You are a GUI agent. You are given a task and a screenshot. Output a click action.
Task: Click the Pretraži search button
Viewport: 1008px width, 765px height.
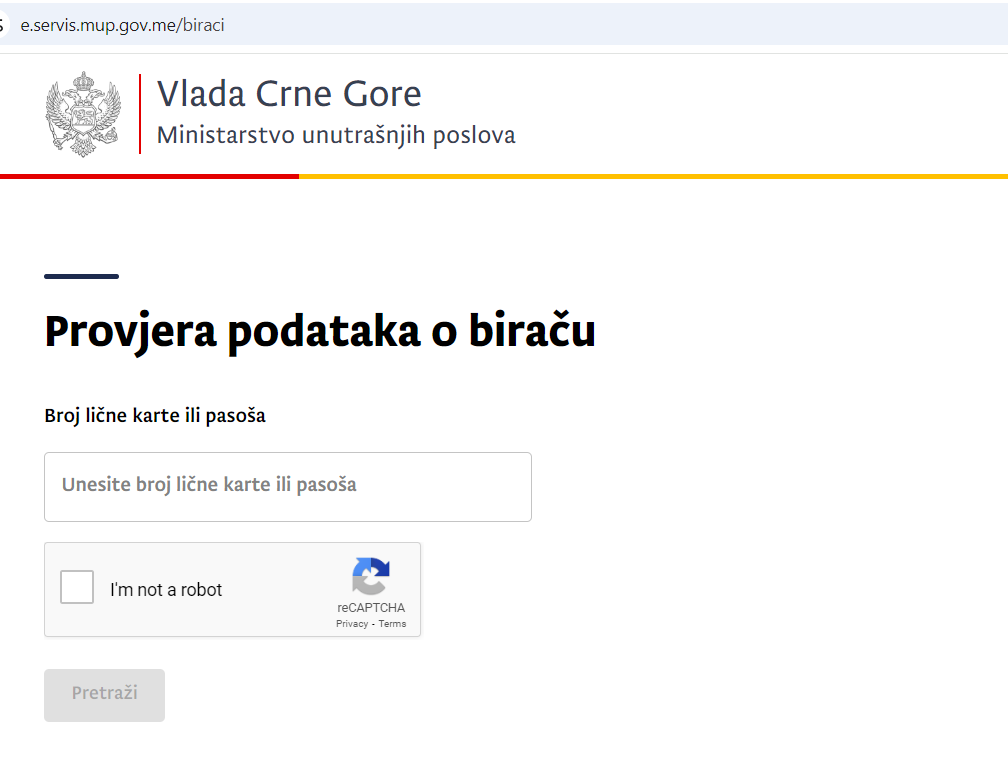pyautogui.click(x=104, y=695)
